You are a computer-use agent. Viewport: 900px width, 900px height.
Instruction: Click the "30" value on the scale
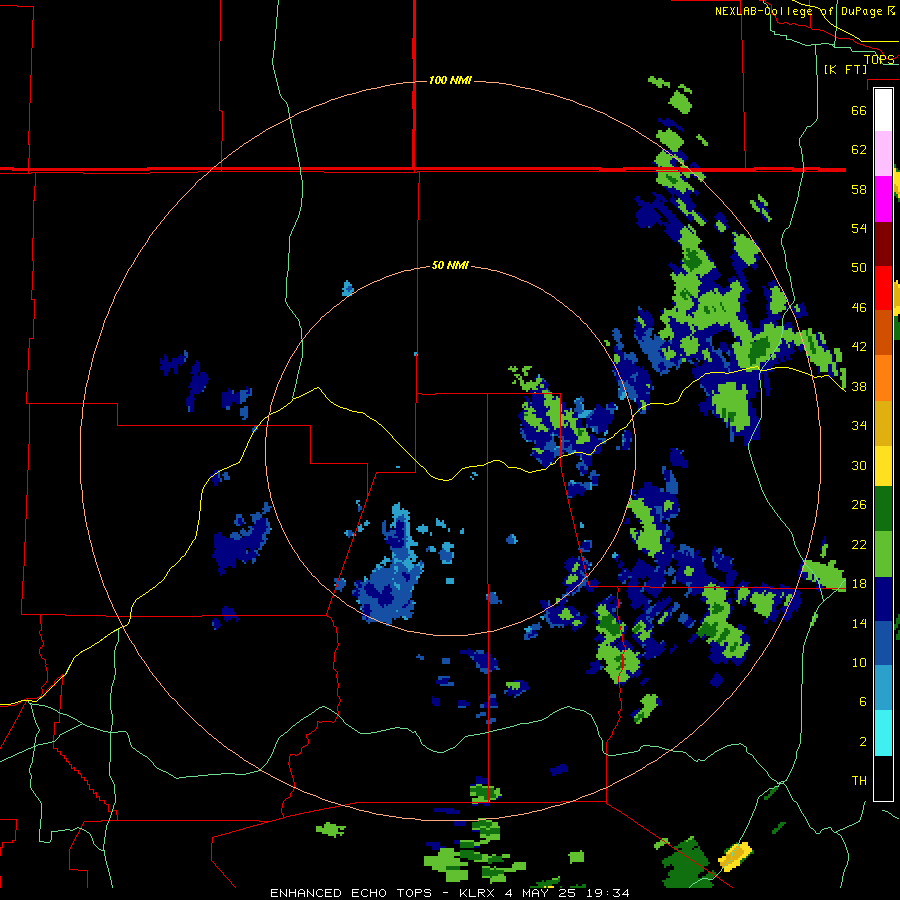pyautogui.click(x=859, y=465)
